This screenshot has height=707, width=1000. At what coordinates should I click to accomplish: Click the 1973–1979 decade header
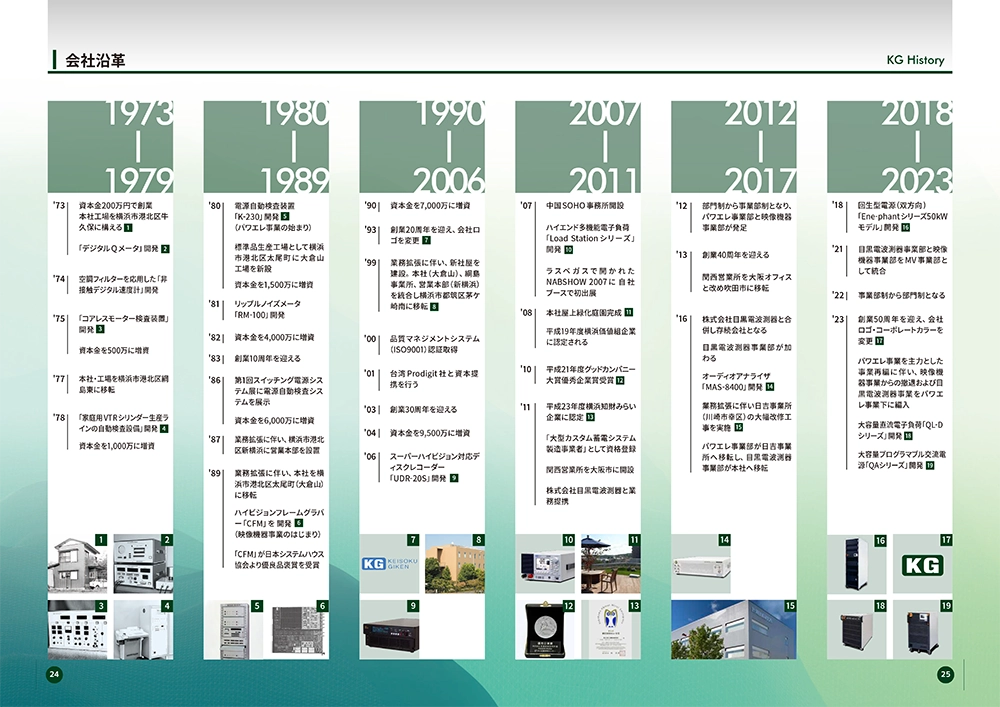[x=111, y=146]
